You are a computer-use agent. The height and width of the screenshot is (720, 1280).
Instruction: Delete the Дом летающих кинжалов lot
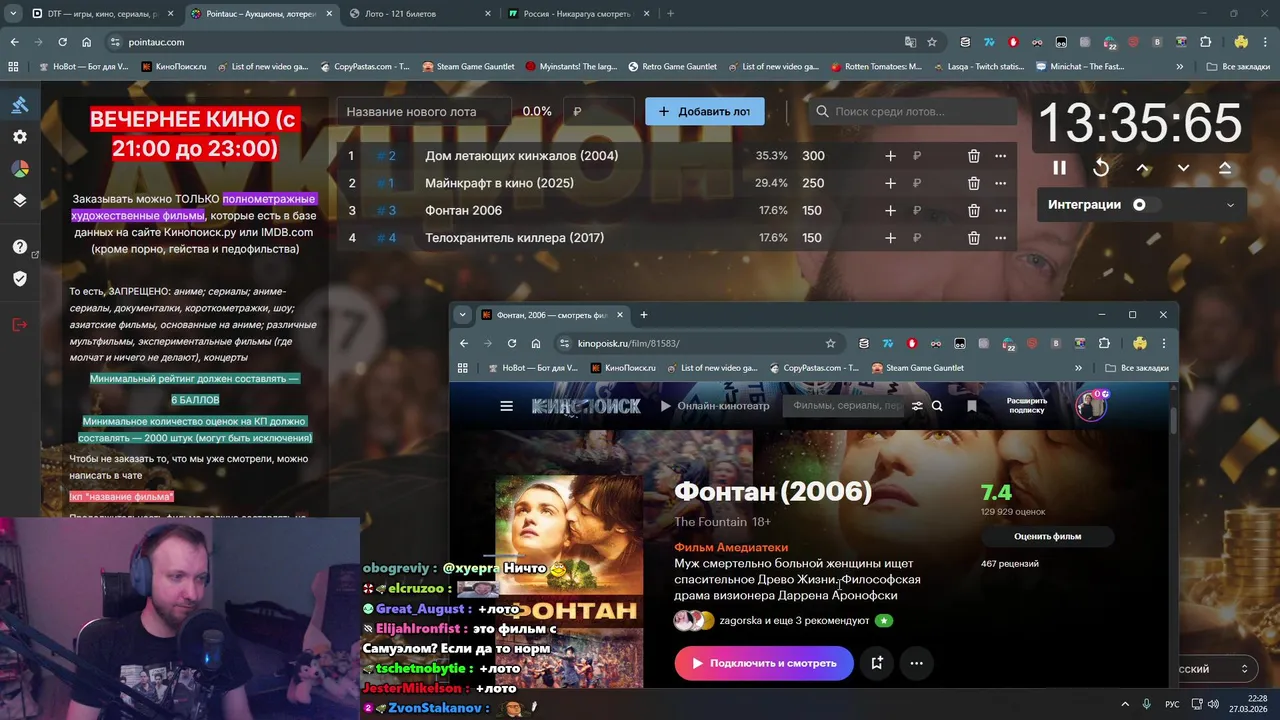974,156
